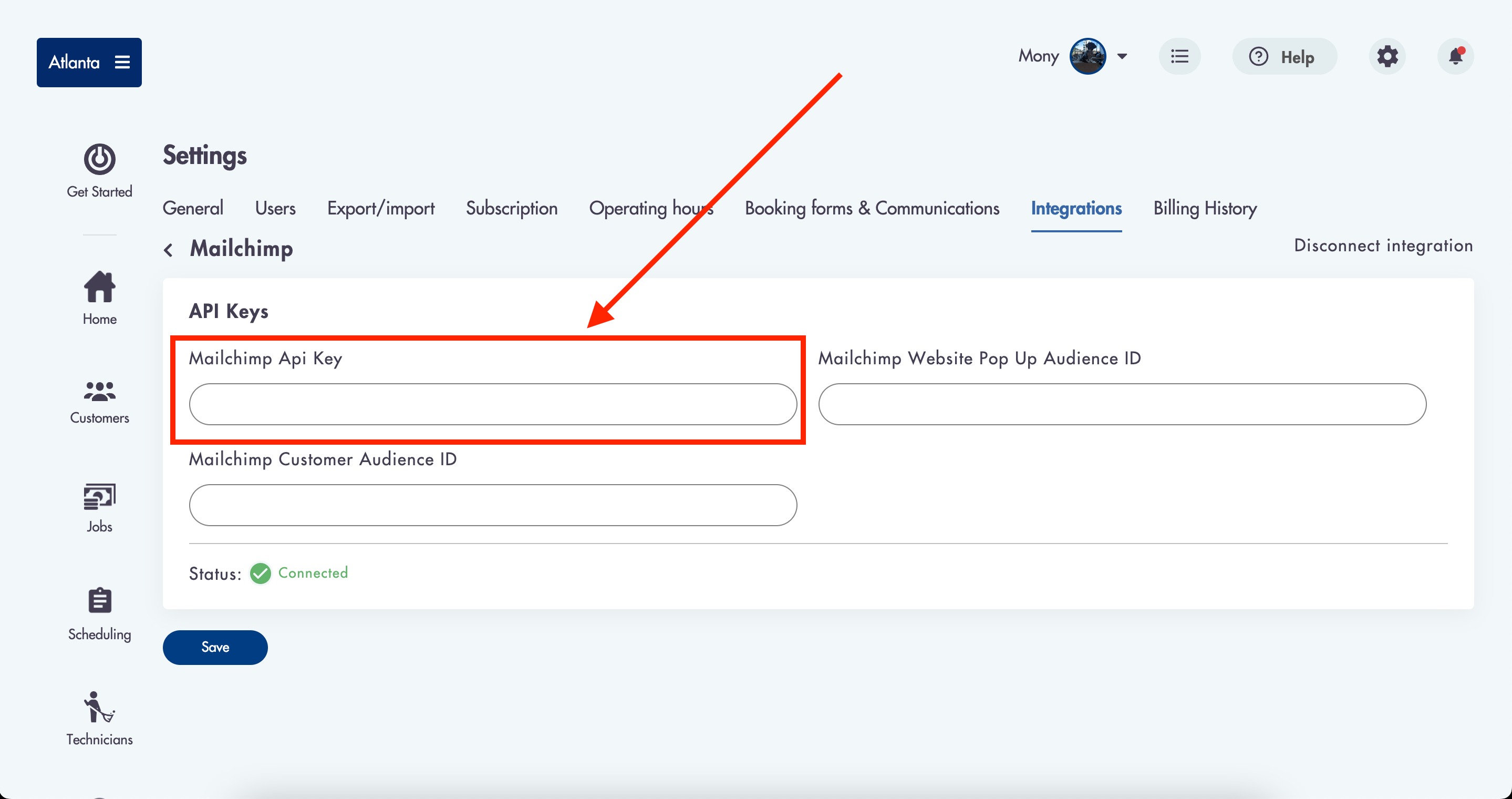Image resolution: width=1512 pixels, height=799 pixels.
Task: Open Get Started in sidebar
Action: (99, 171)
